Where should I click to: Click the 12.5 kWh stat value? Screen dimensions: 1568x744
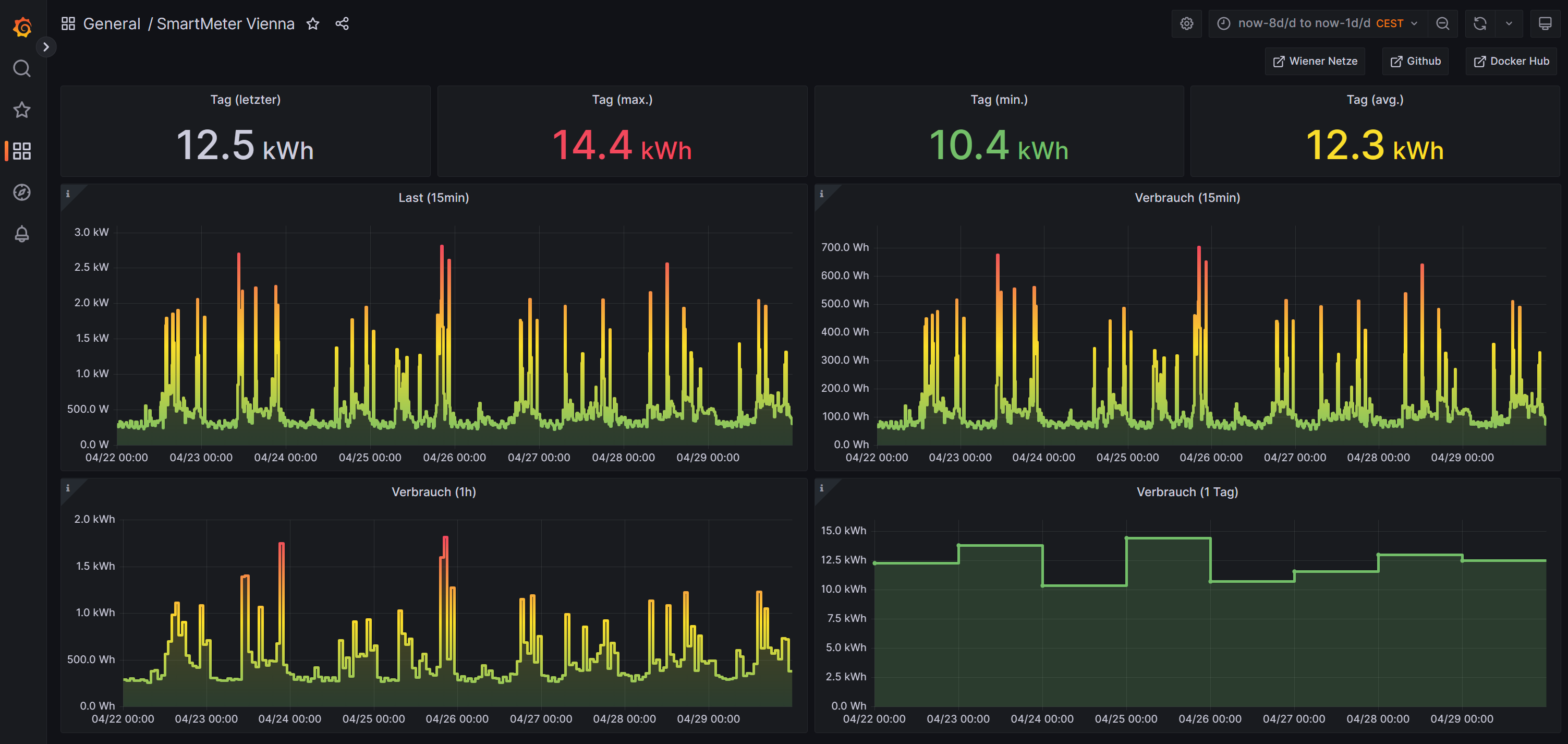coord(245,146)
